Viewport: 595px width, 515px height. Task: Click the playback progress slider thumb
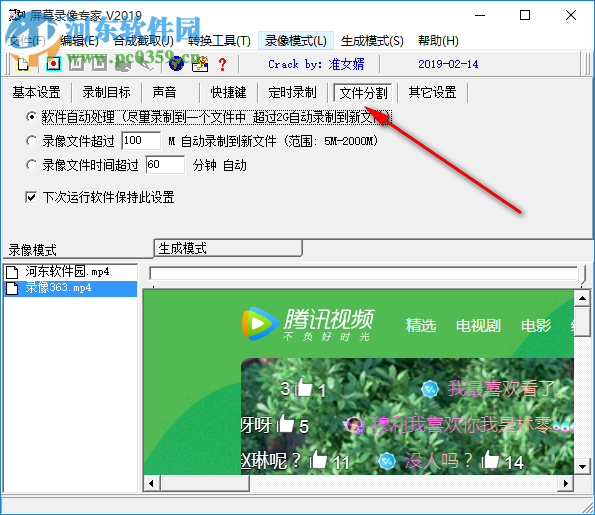pos(582,275)
